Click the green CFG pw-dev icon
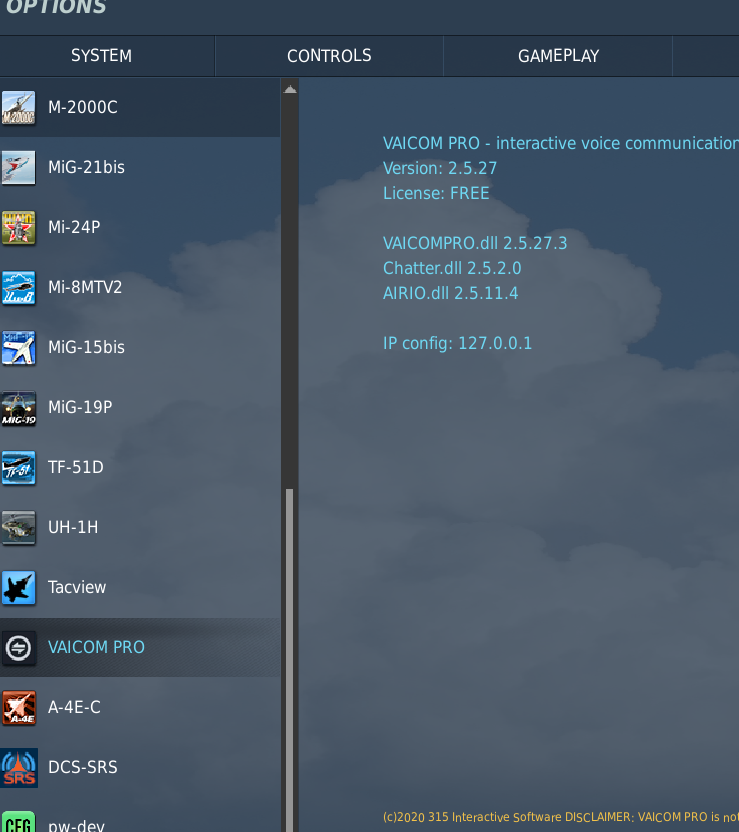 [x=19, y=822]
